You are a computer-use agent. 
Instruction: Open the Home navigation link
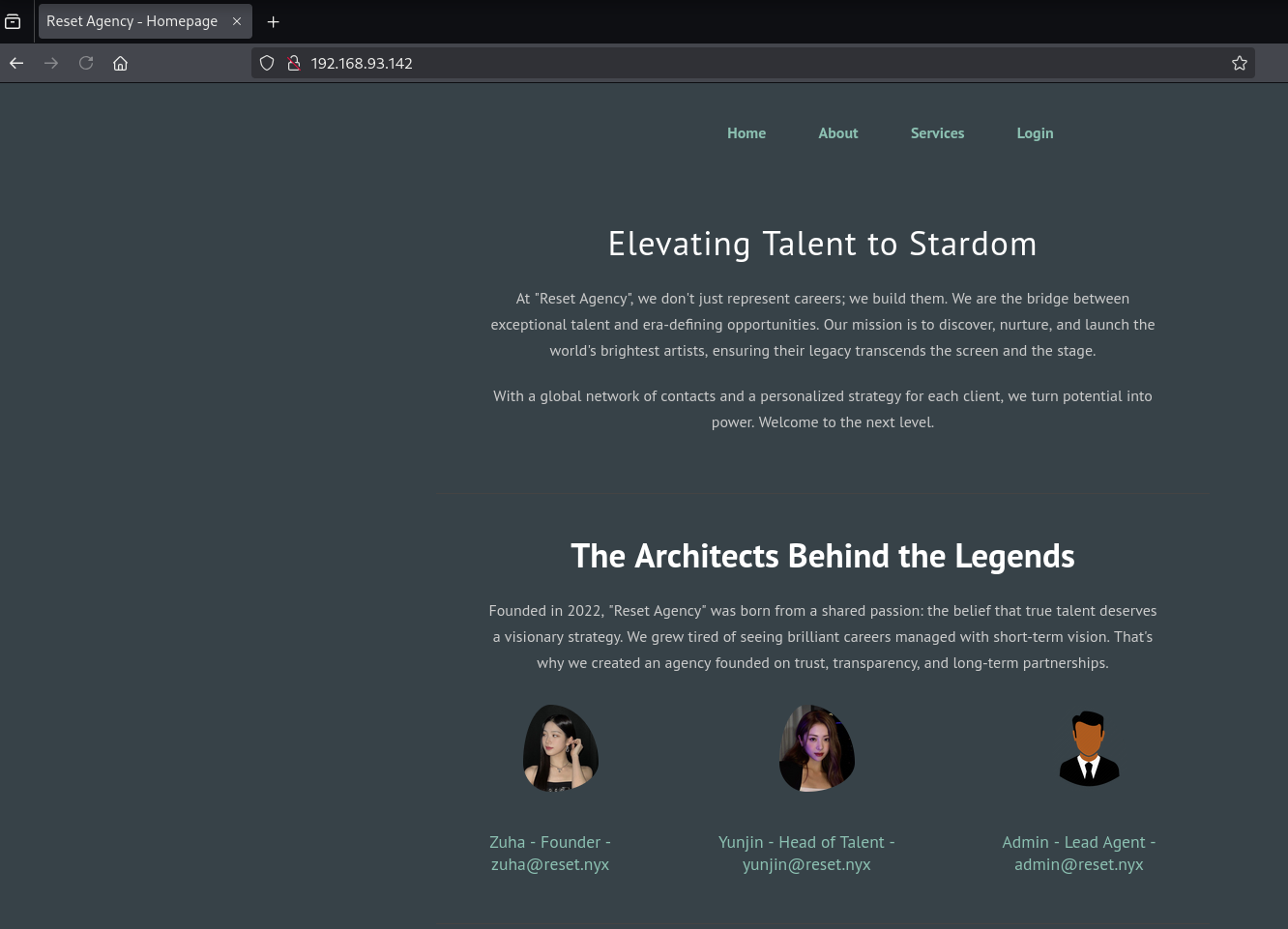click(x=746, y=133)
